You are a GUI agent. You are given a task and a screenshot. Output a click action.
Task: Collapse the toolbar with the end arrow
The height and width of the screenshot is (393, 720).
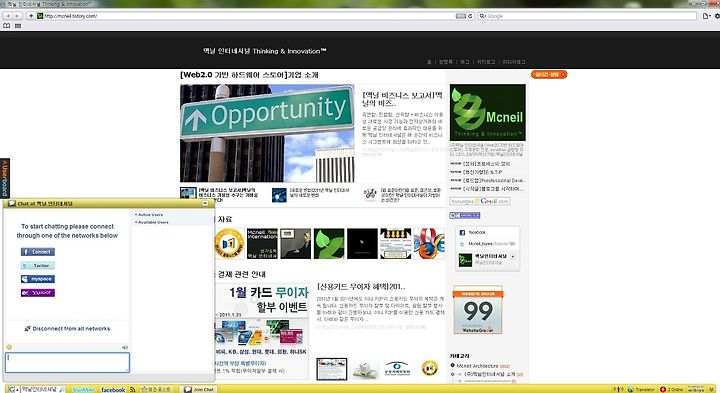coord(712,389)
